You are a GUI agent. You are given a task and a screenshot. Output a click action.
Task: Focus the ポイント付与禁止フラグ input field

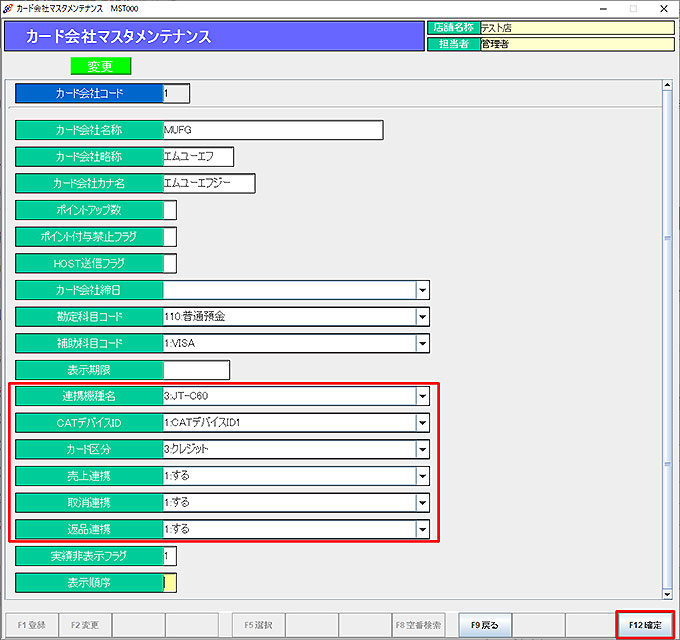coord(170,237)
